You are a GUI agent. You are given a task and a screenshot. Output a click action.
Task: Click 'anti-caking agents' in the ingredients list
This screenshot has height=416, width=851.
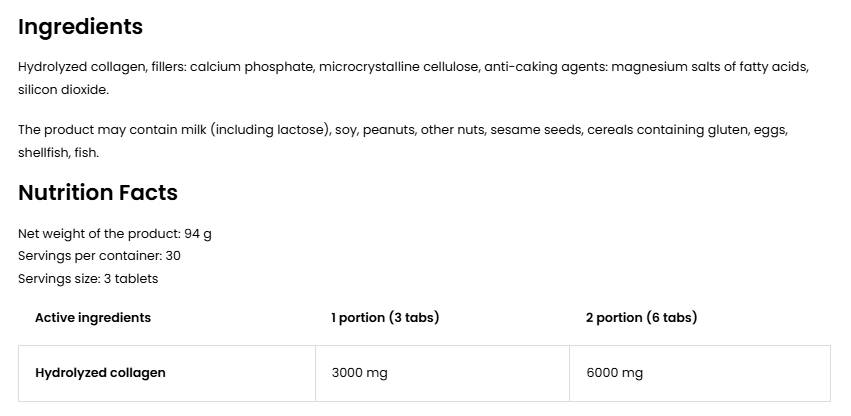click(x=546, y=67)
